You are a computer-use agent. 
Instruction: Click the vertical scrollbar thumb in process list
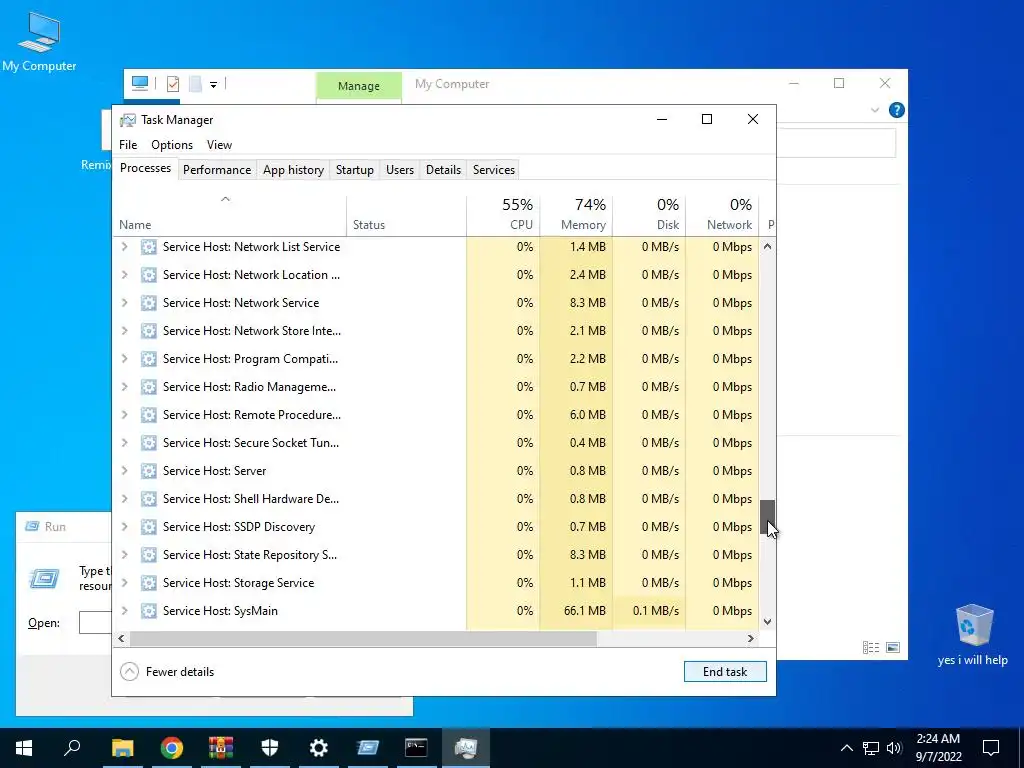tap(767, 518)
